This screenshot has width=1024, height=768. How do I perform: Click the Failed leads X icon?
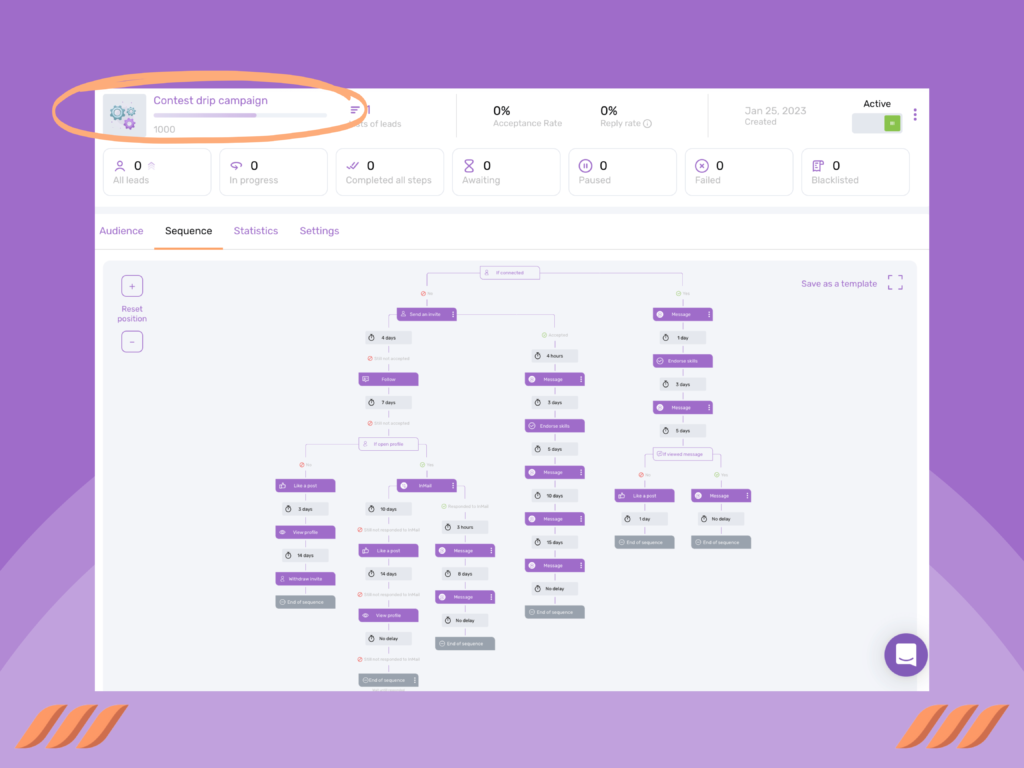click(x=701, y=166)
